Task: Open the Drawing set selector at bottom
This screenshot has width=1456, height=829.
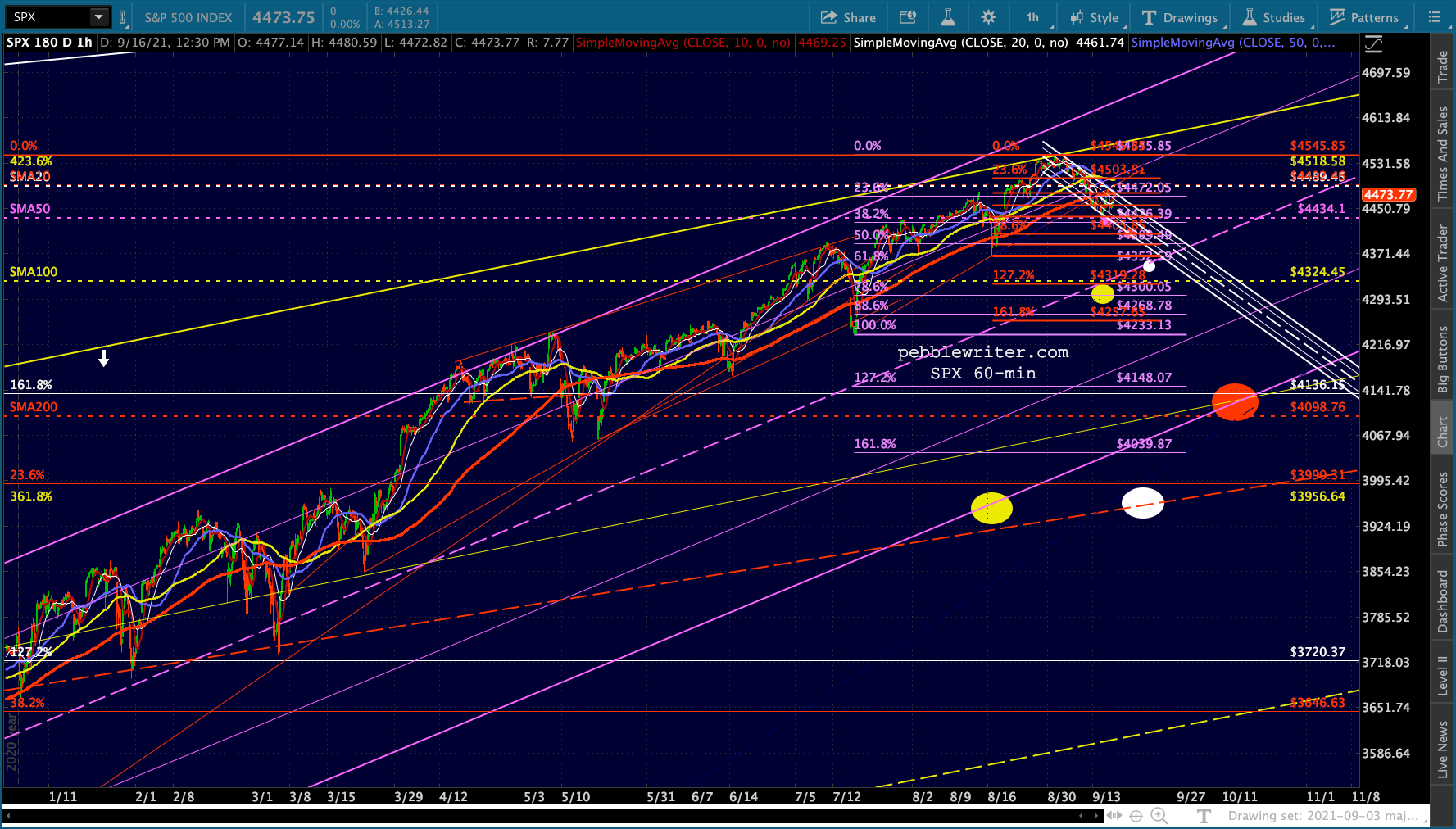Action: click(x=1323, y=816)
